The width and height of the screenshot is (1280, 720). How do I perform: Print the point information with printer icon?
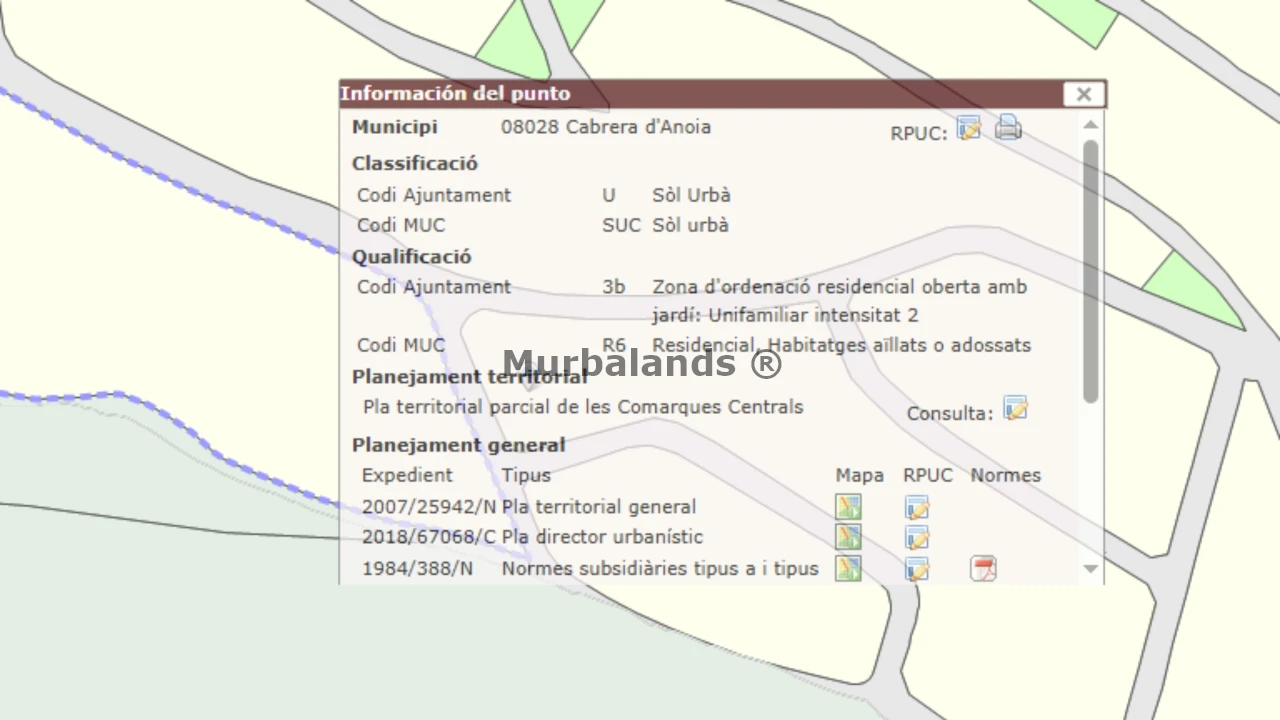[1008, 128]
